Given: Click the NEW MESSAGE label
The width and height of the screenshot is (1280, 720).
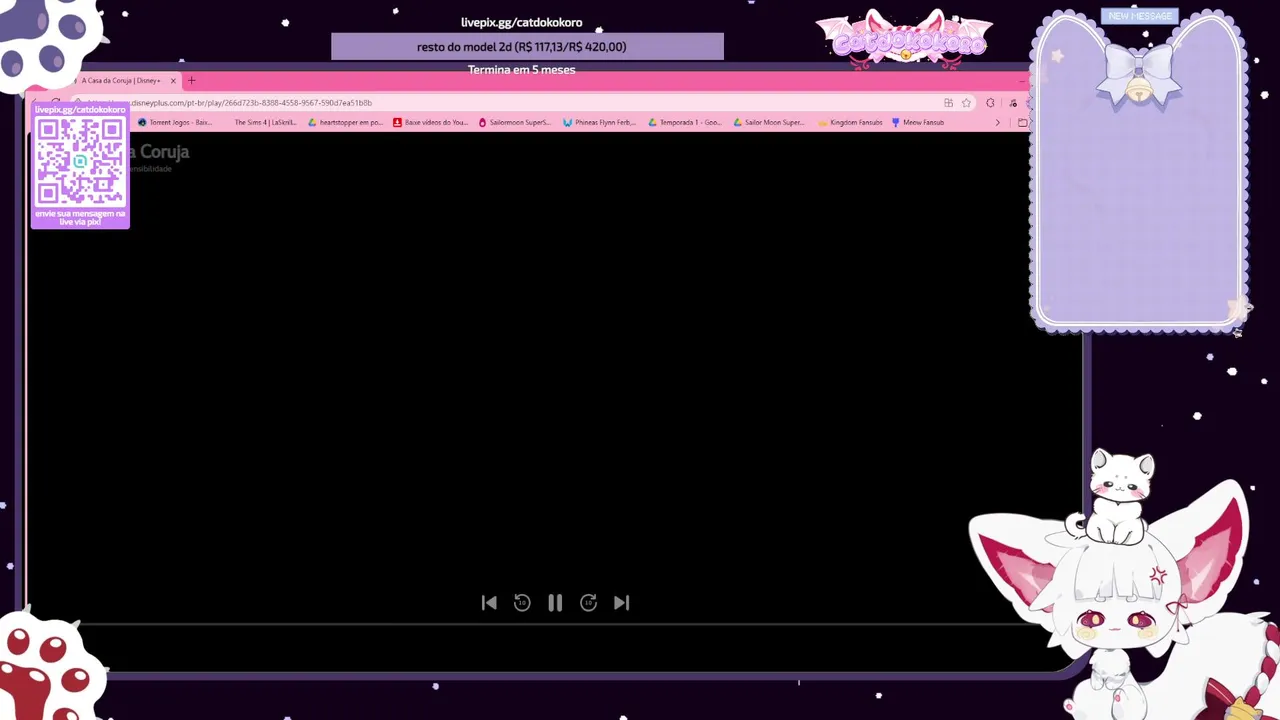Looking at the screenshot, I should click(1140, 16).
